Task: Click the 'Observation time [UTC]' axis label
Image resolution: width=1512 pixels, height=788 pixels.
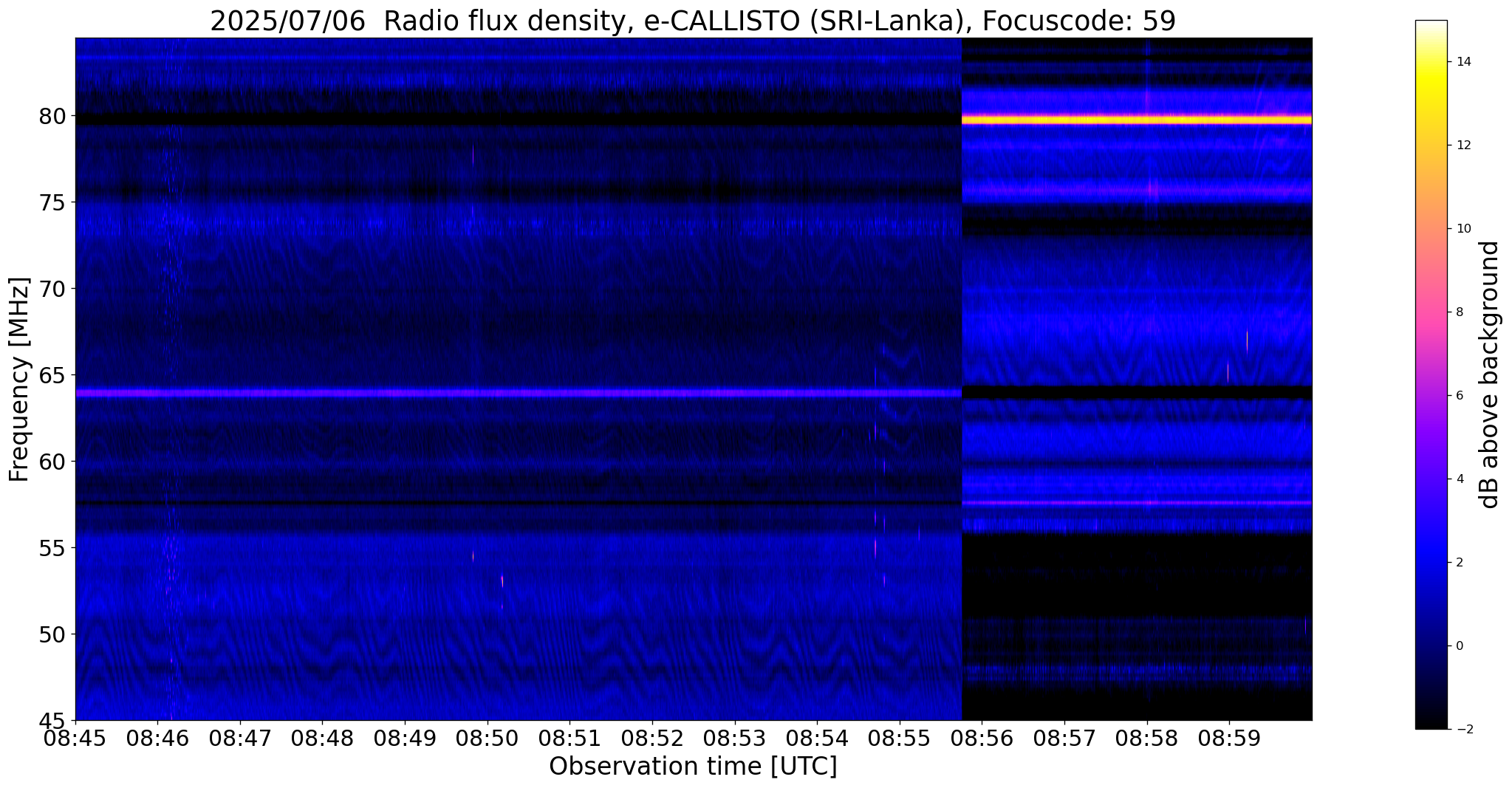Action: click(693, 767)
